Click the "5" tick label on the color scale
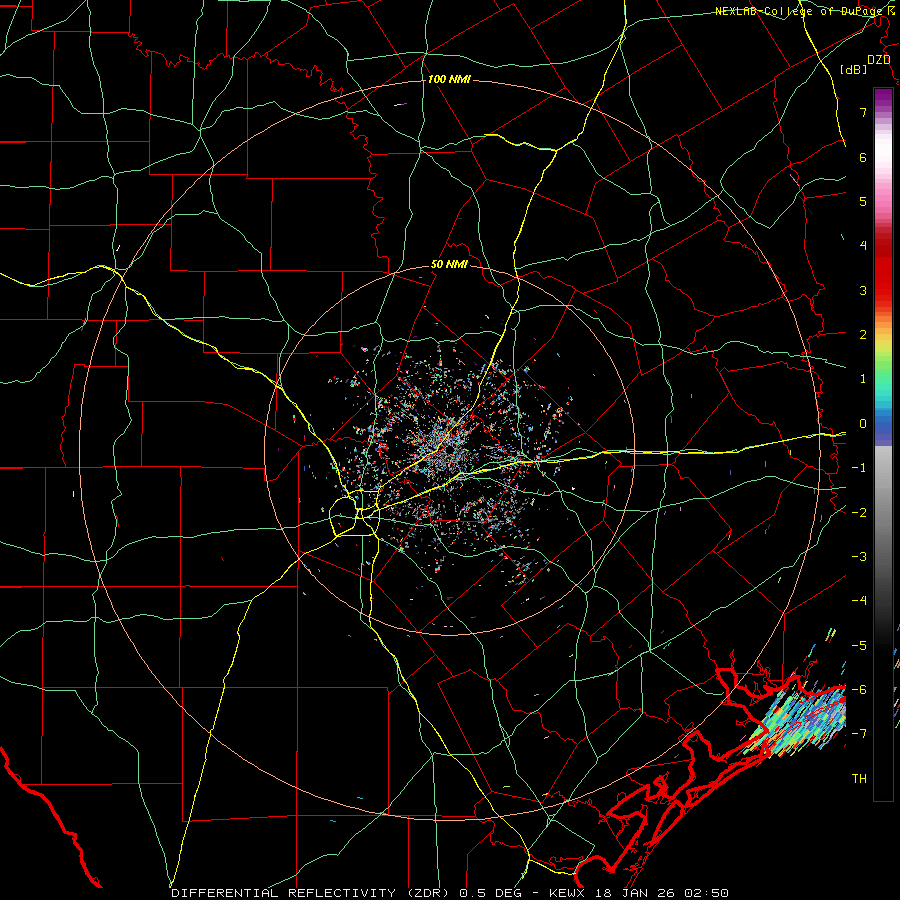Image resolution: width=900 pixels, height=900 pixels. [x=863, y=201]
